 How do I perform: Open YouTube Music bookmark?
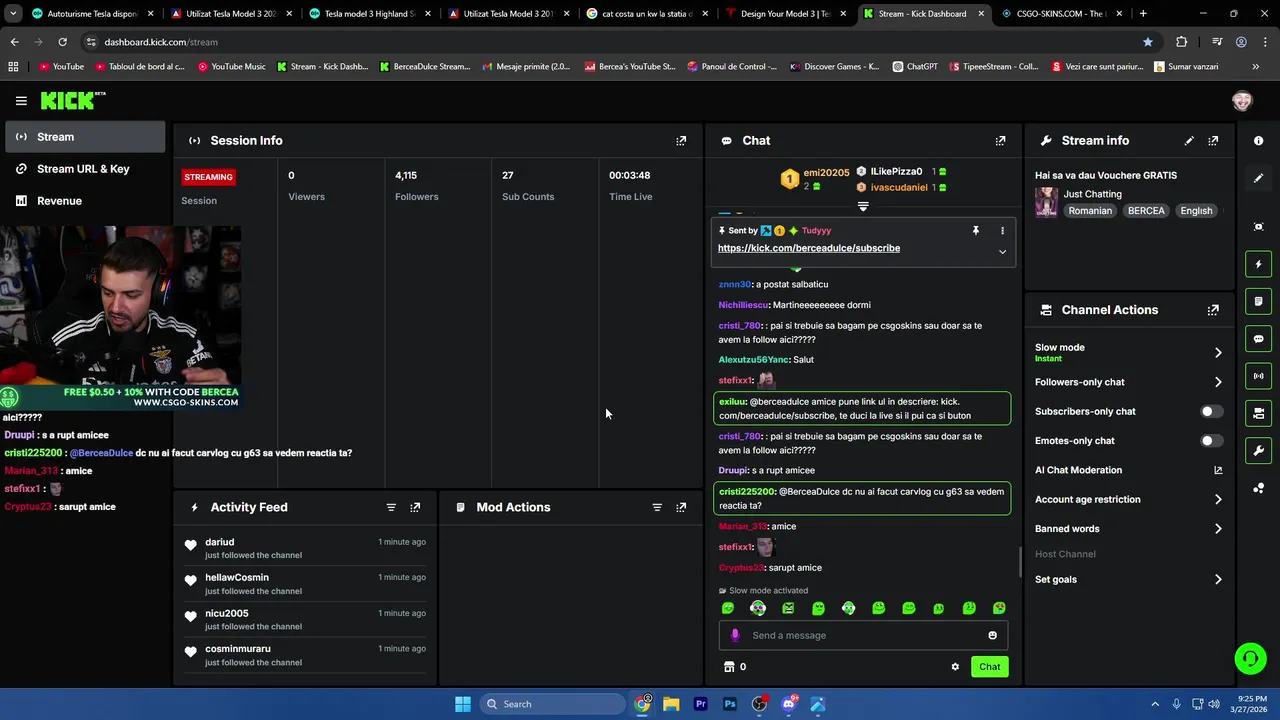(232, 67)
